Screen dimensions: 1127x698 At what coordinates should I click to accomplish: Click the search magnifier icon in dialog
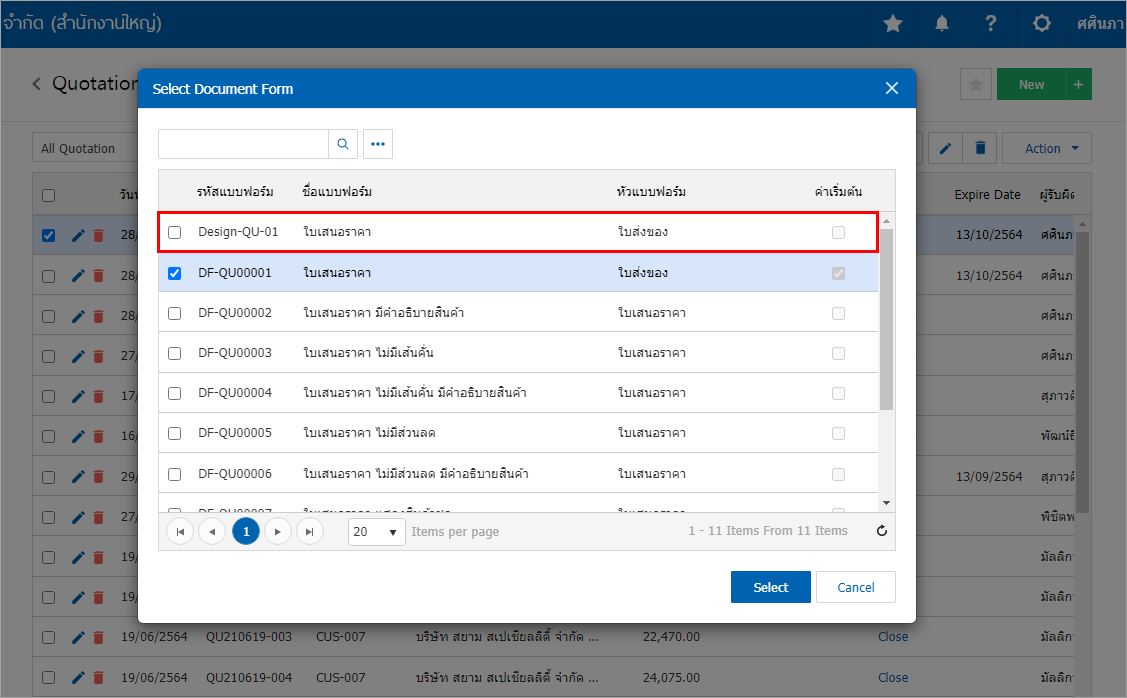343,144
